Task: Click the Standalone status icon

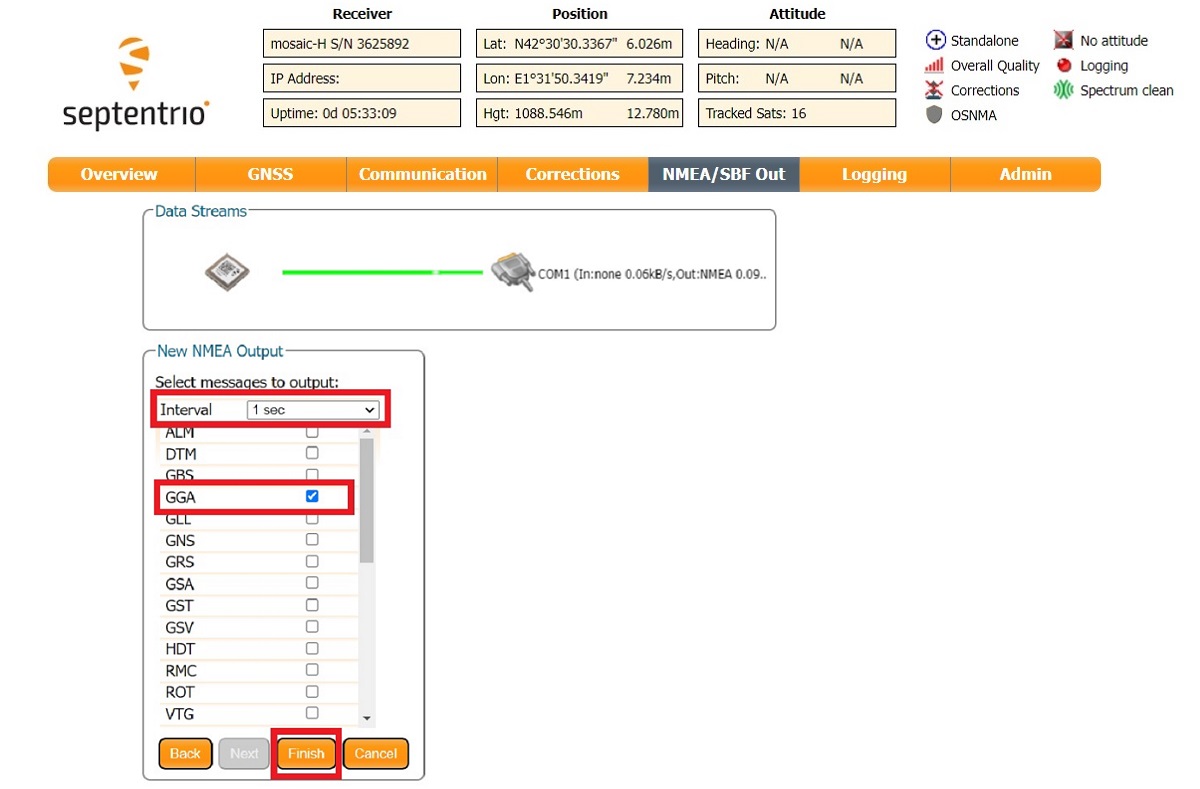Action: tap(935, 41)
